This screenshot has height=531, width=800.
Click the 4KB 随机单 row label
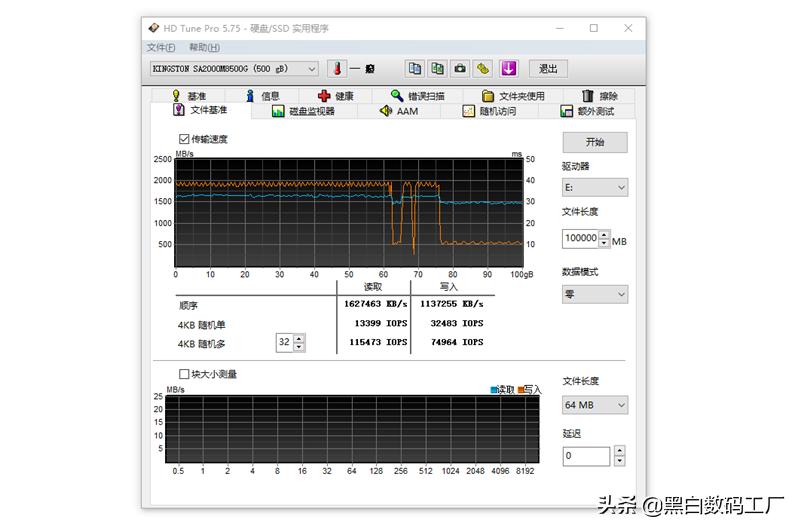[202, 325]
